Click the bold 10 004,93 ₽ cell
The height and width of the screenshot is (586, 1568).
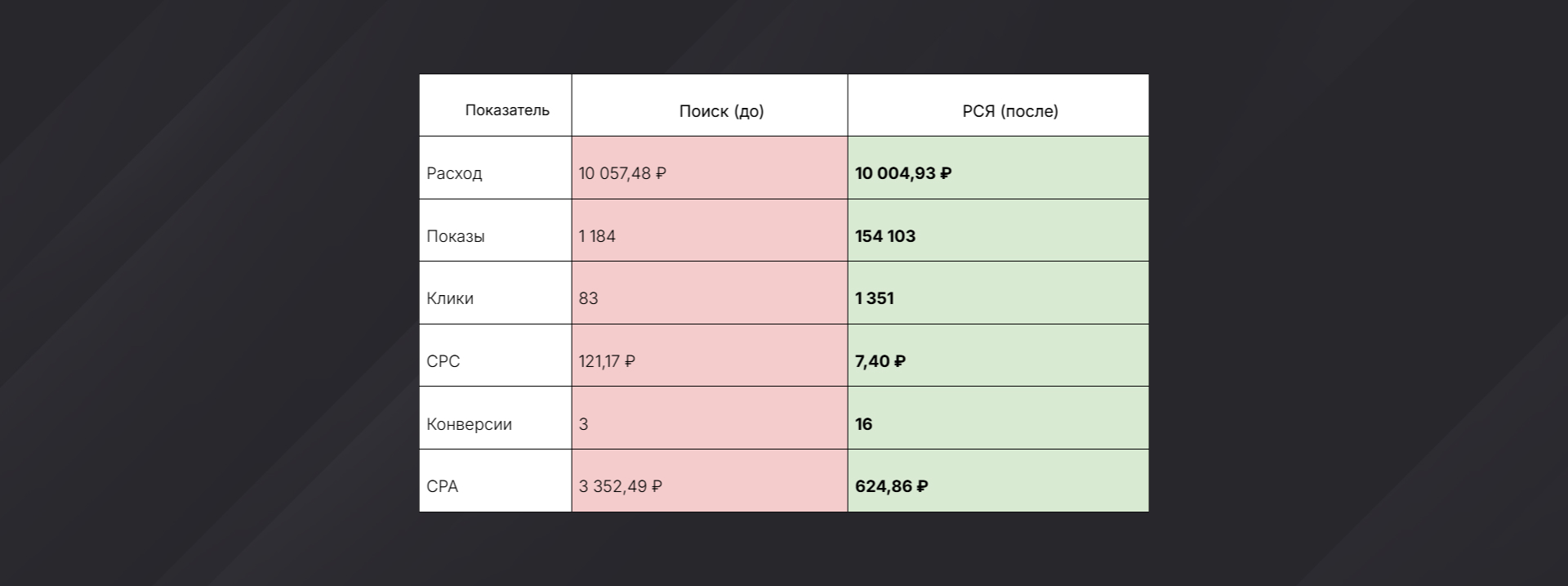(903, 173)
